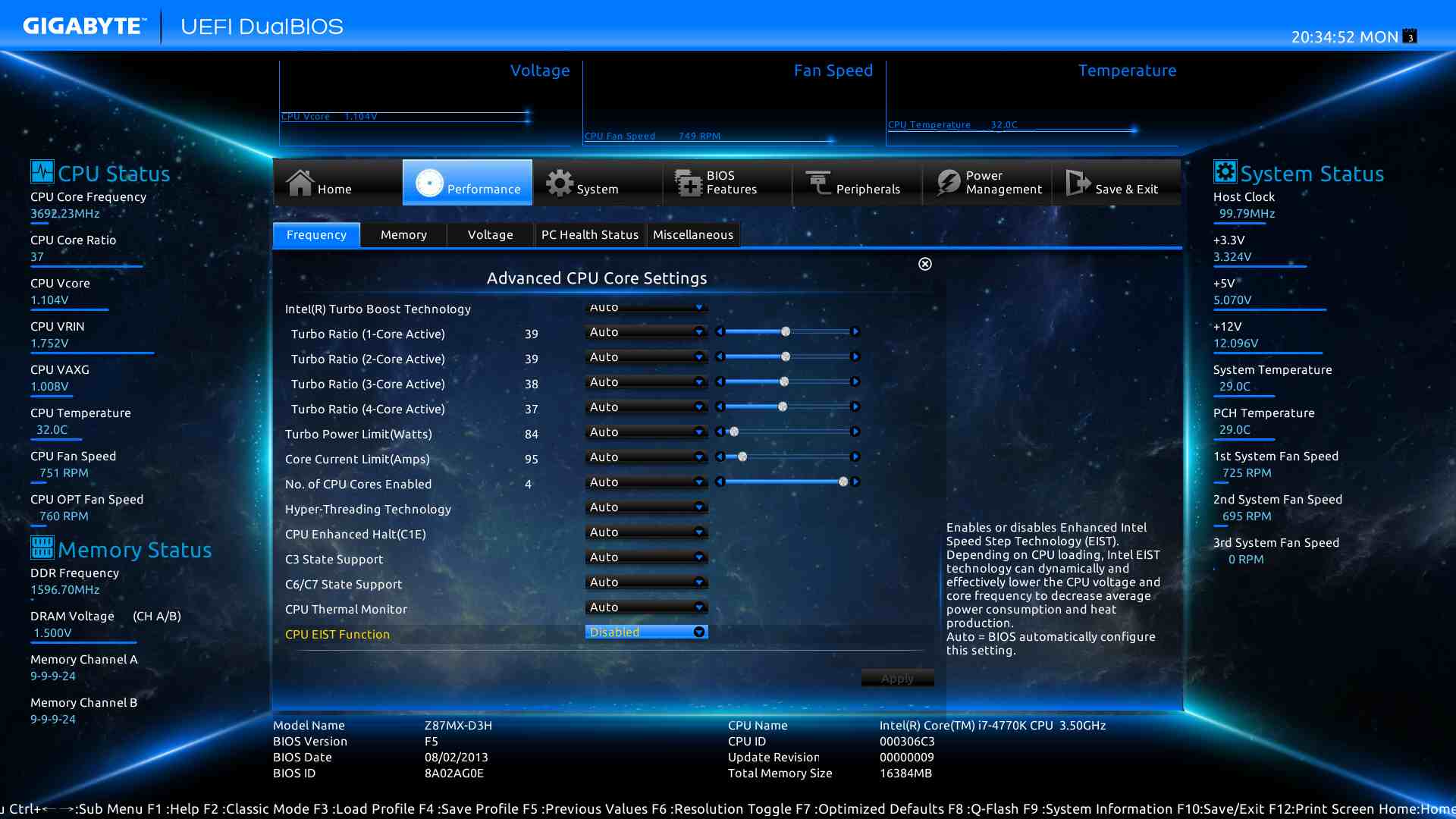Open the CPU EIST Function dropdown
Viewport: 1456px width, 819px height.
(x=646, y=632)
